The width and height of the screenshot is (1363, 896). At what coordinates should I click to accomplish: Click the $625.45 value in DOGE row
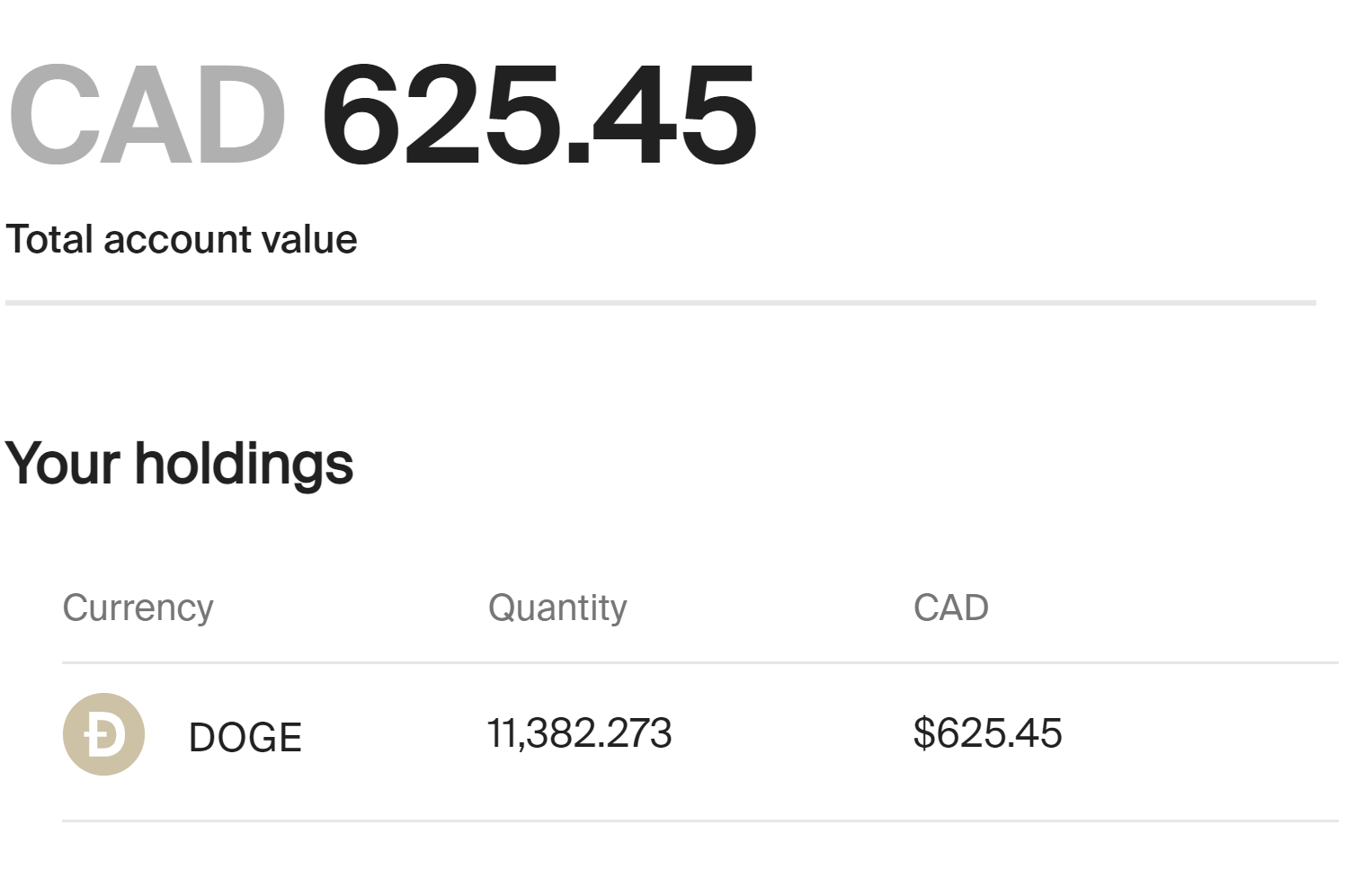(987, 733)
